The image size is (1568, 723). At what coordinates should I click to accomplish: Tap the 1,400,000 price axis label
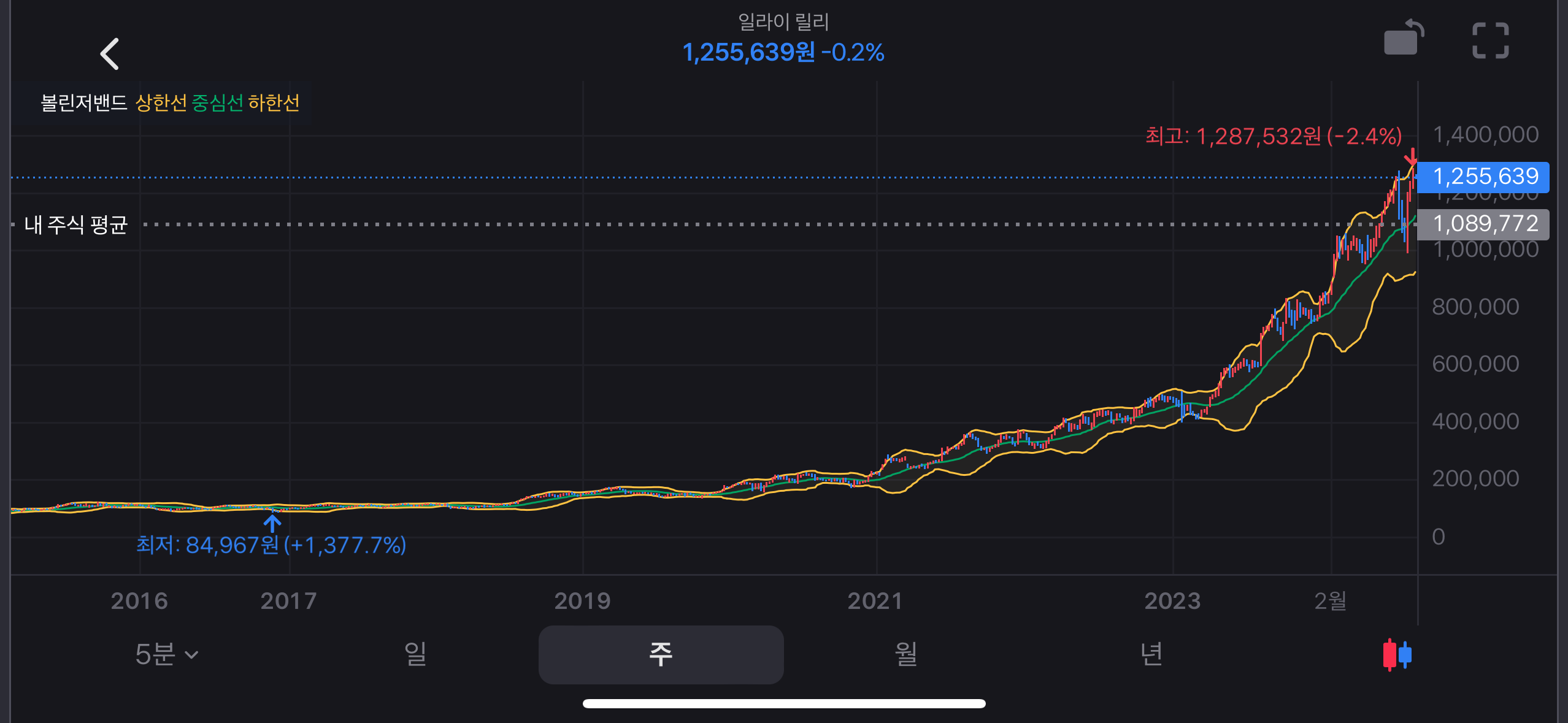click(x=1485, y=135)
